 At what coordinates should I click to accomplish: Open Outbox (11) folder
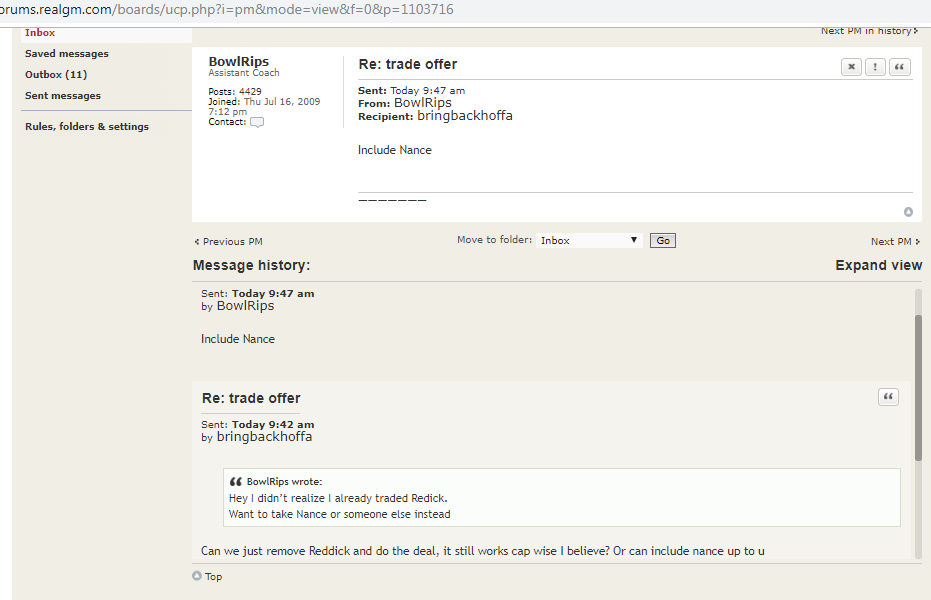[56, 74]
